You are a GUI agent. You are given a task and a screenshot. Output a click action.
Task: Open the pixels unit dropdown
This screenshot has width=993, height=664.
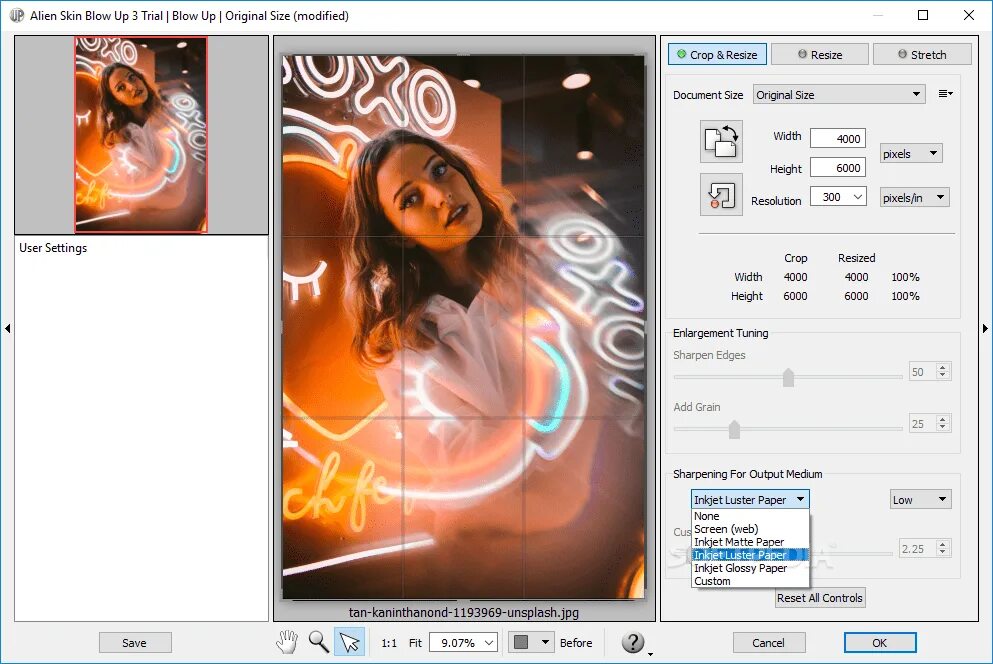[910, 154]
